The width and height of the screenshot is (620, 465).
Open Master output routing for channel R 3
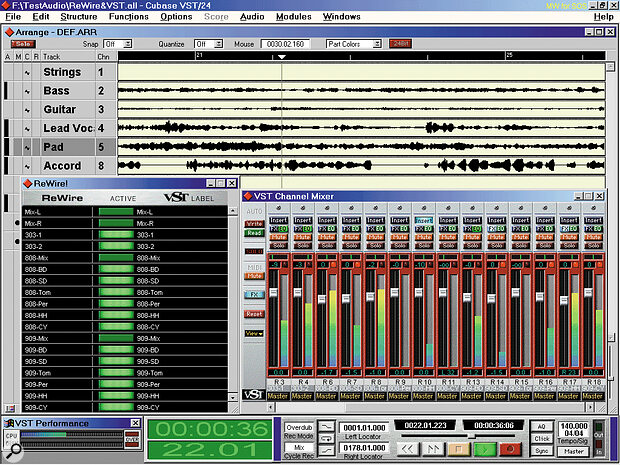pos(278,396)
